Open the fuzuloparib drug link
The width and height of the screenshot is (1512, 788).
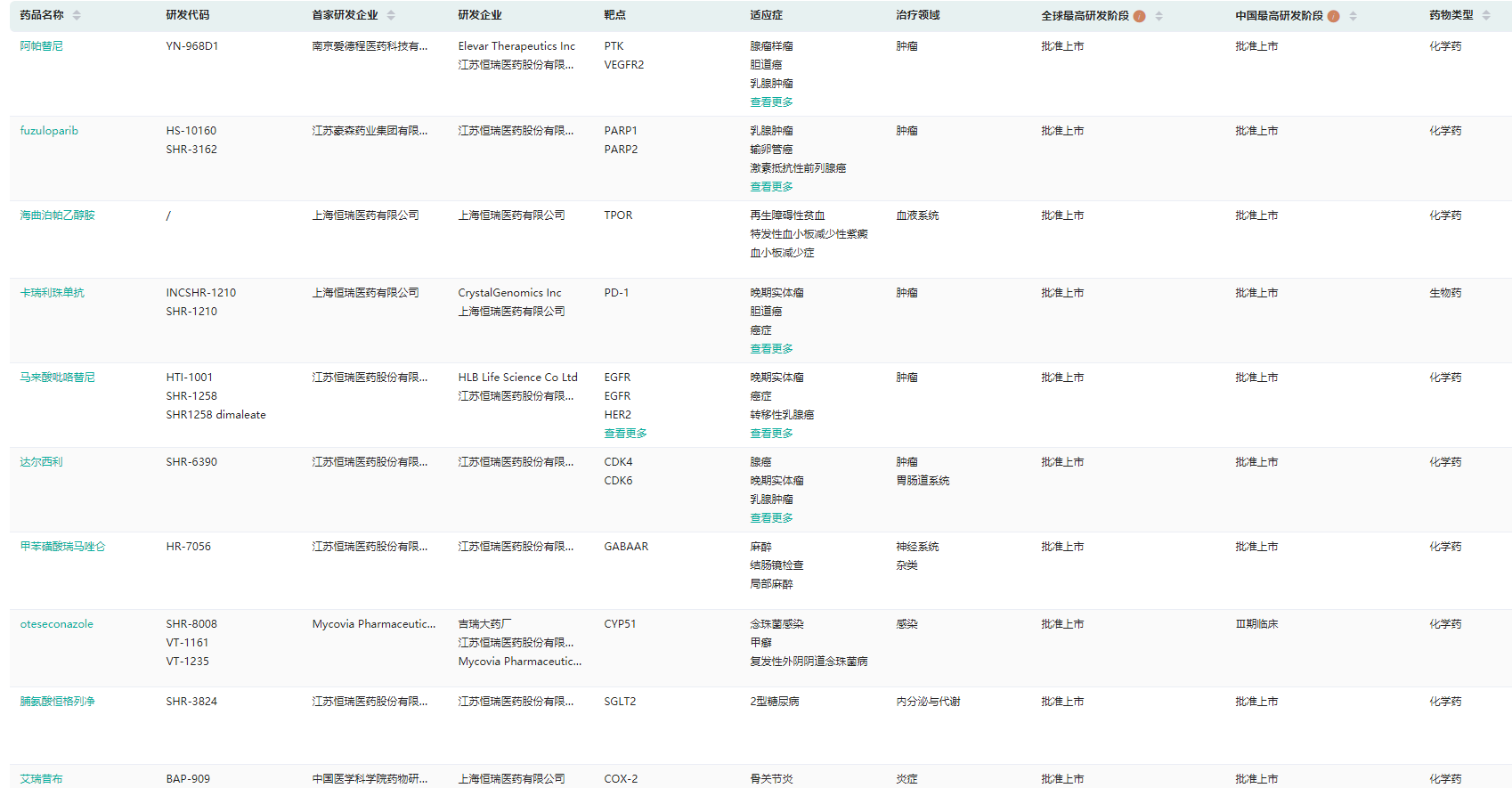[49, 131]
